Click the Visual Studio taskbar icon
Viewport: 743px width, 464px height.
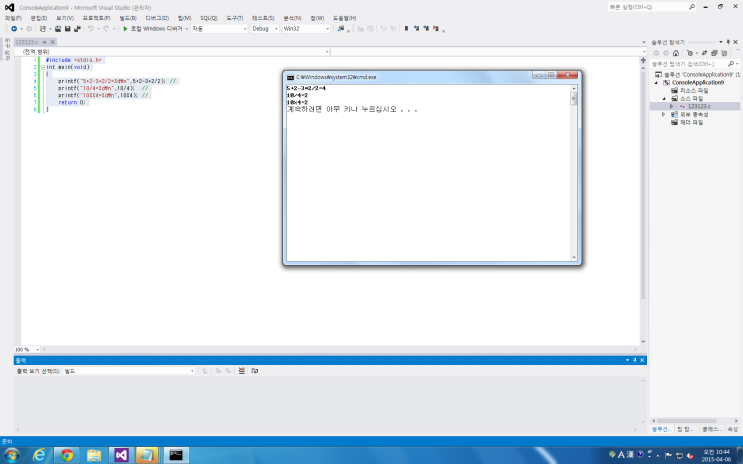point(121,455)
